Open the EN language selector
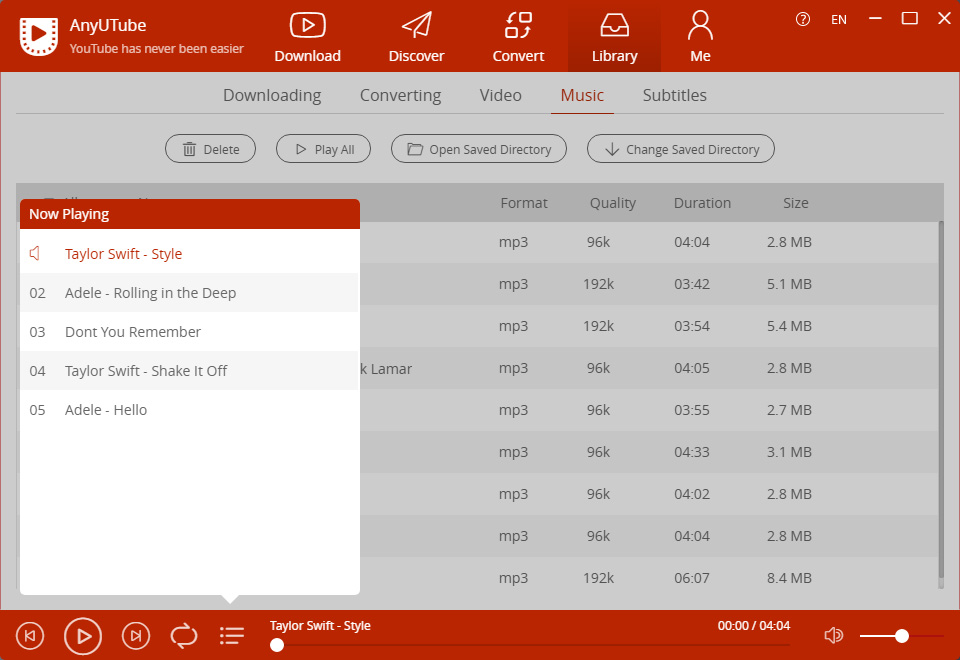Image resolution: width=960 pixels, height=660 pixels. click(838, 20)
